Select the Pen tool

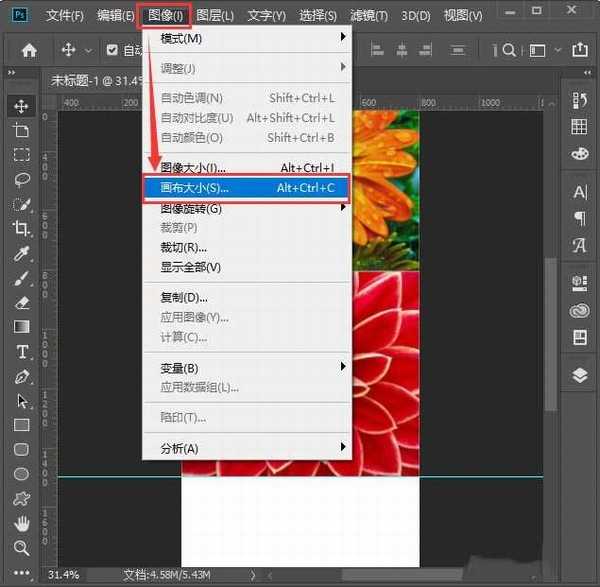21,376
